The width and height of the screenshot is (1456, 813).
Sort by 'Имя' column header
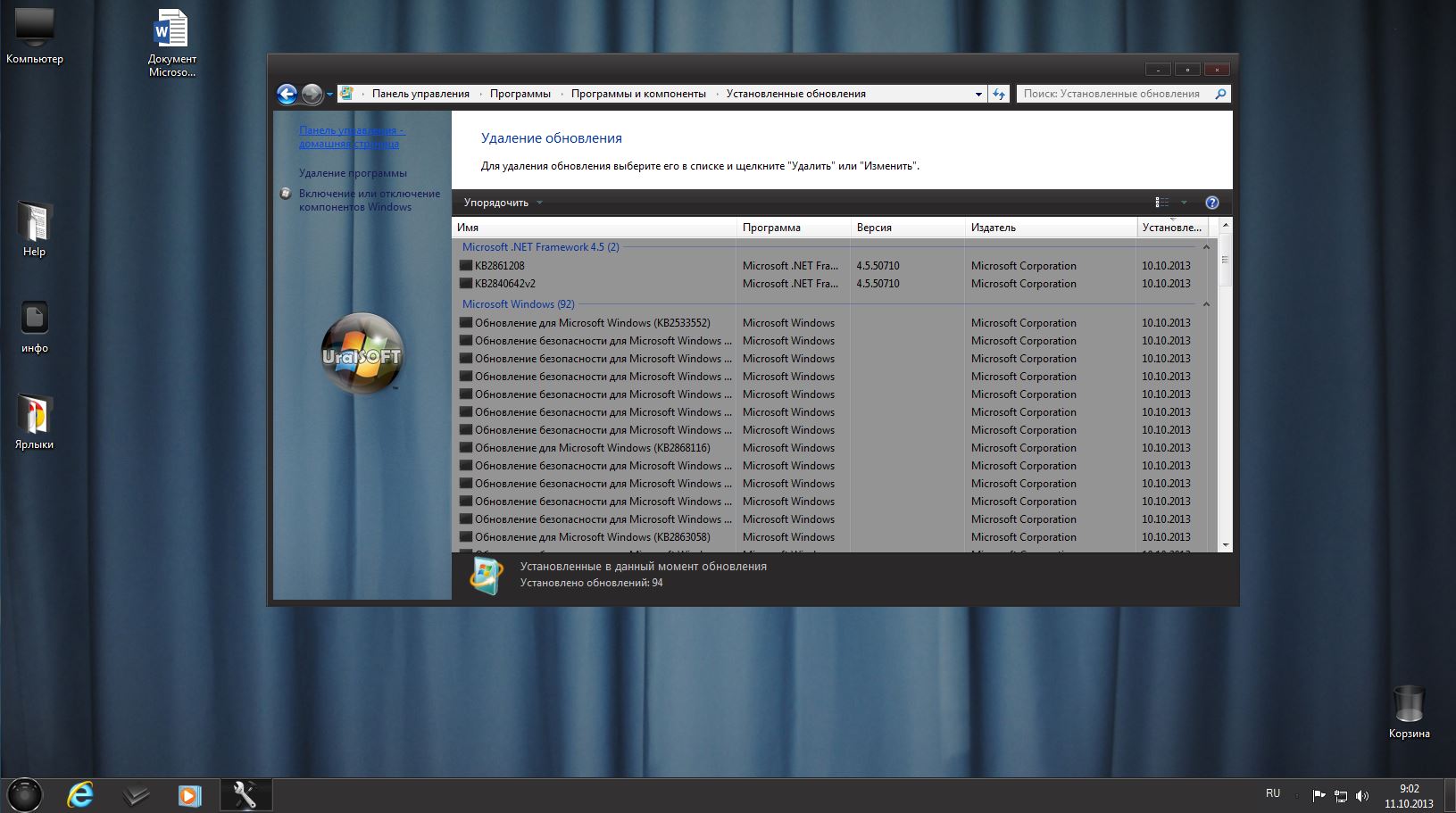[595, 228]
